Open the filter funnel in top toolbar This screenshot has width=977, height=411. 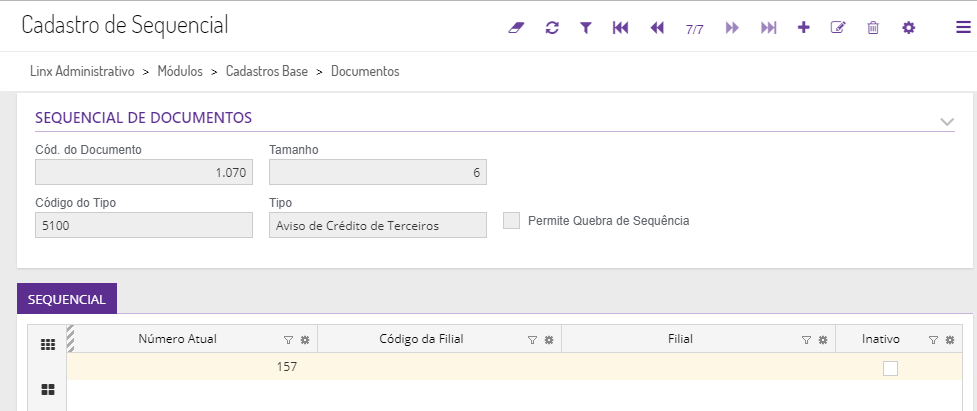586,28
